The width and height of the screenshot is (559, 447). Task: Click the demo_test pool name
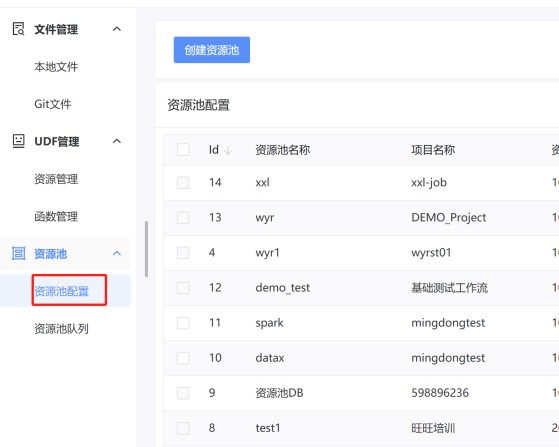pyautogui.click(x=283, y=288)
